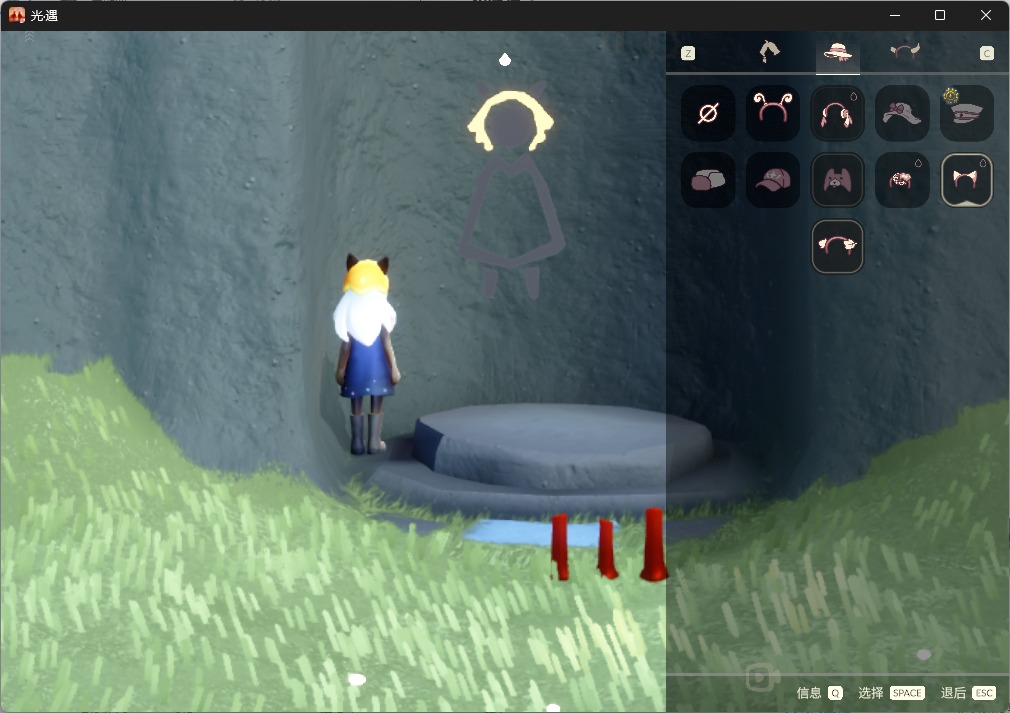Select the rock-shaped hat

(708, 180)
